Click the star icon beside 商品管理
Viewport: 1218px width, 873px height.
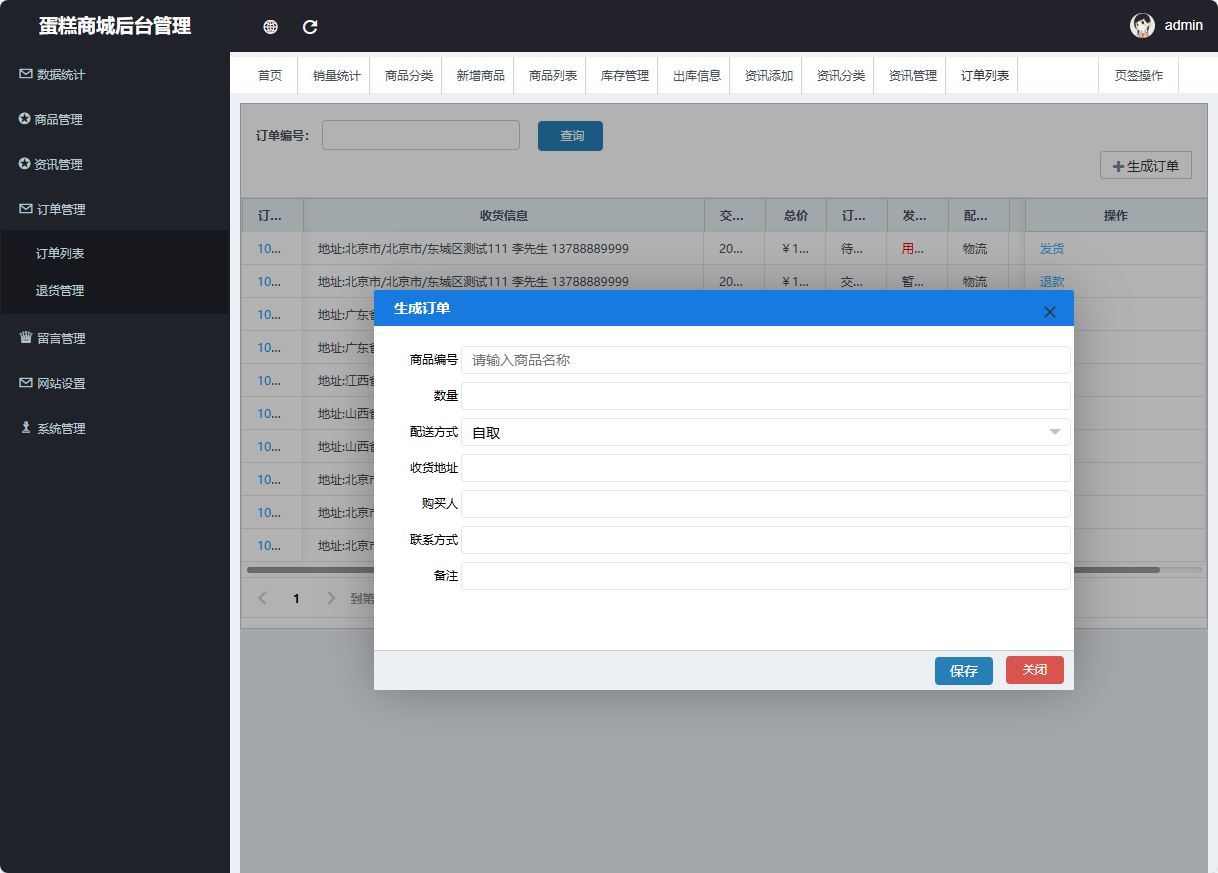(24, 119)
